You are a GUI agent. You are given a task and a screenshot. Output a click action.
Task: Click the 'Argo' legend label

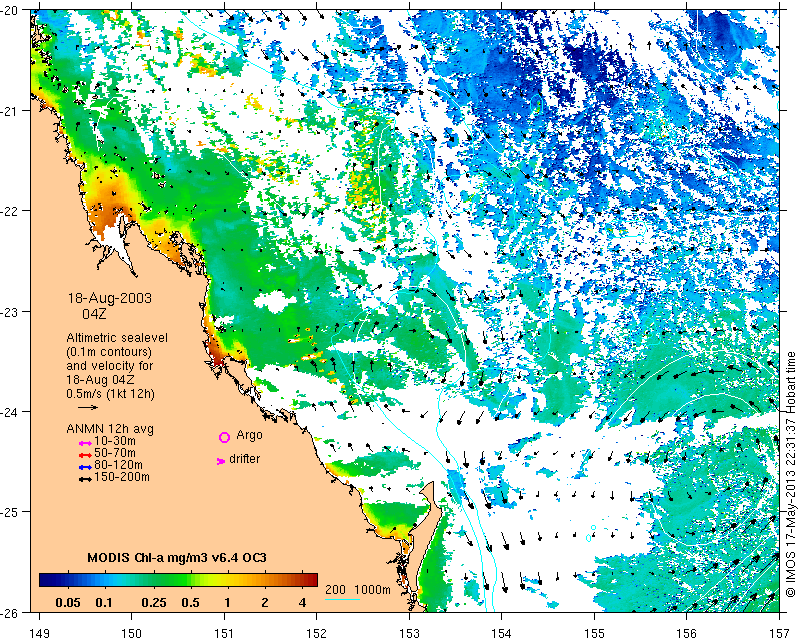click(249, 435)
